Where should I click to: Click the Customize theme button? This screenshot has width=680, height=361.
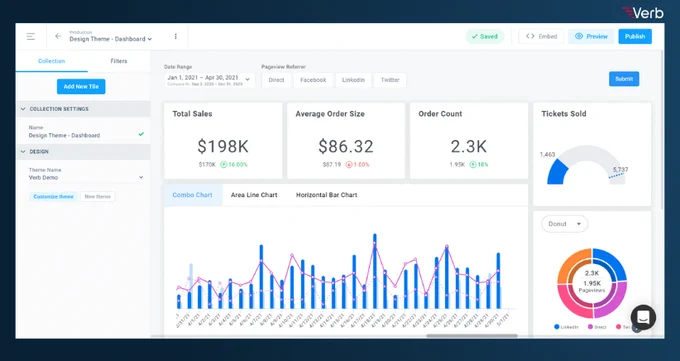[x=53, y=197]
